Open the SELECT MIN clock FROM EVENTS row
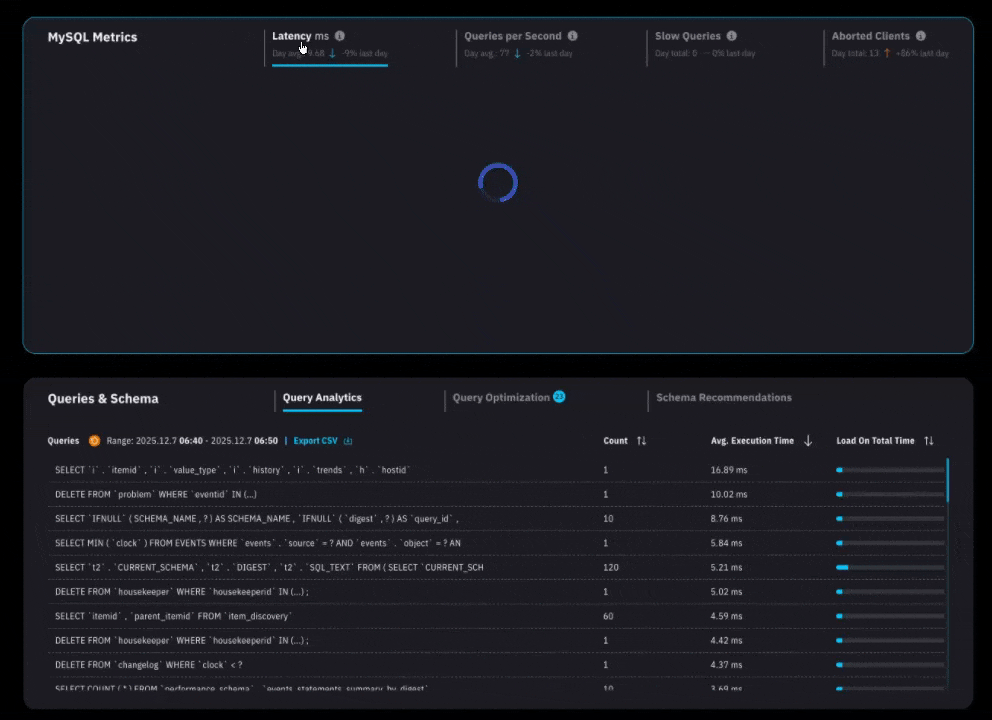The height and width of the screenshot is (720, 992). coord(497,543)
